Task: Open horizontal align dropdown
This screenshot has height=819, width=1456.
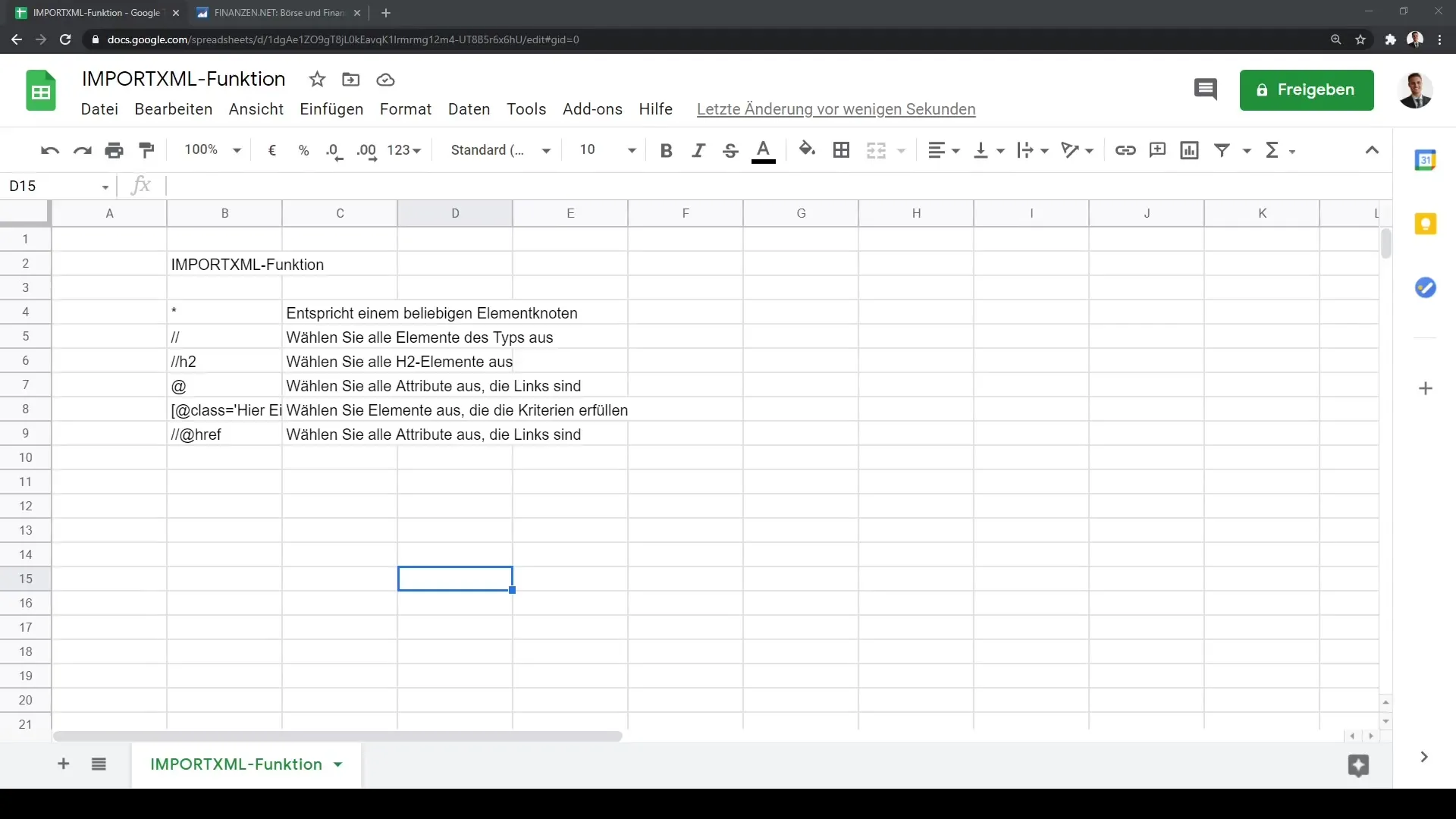Action: pos(944,150)
